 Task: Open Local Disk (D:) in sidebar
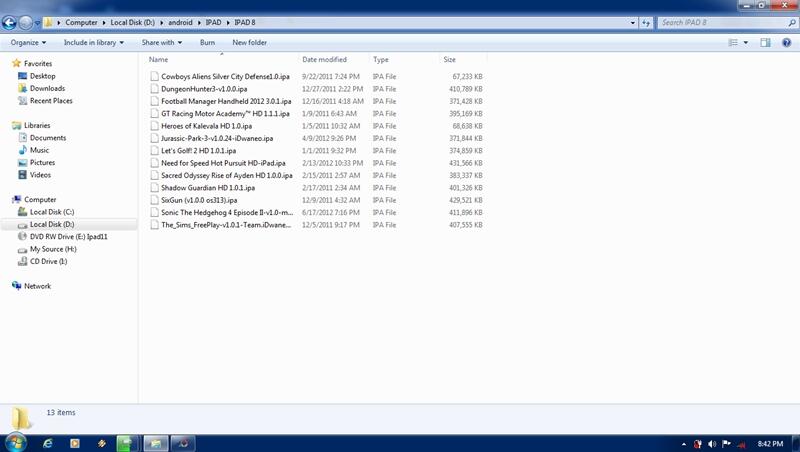point(52,224)
